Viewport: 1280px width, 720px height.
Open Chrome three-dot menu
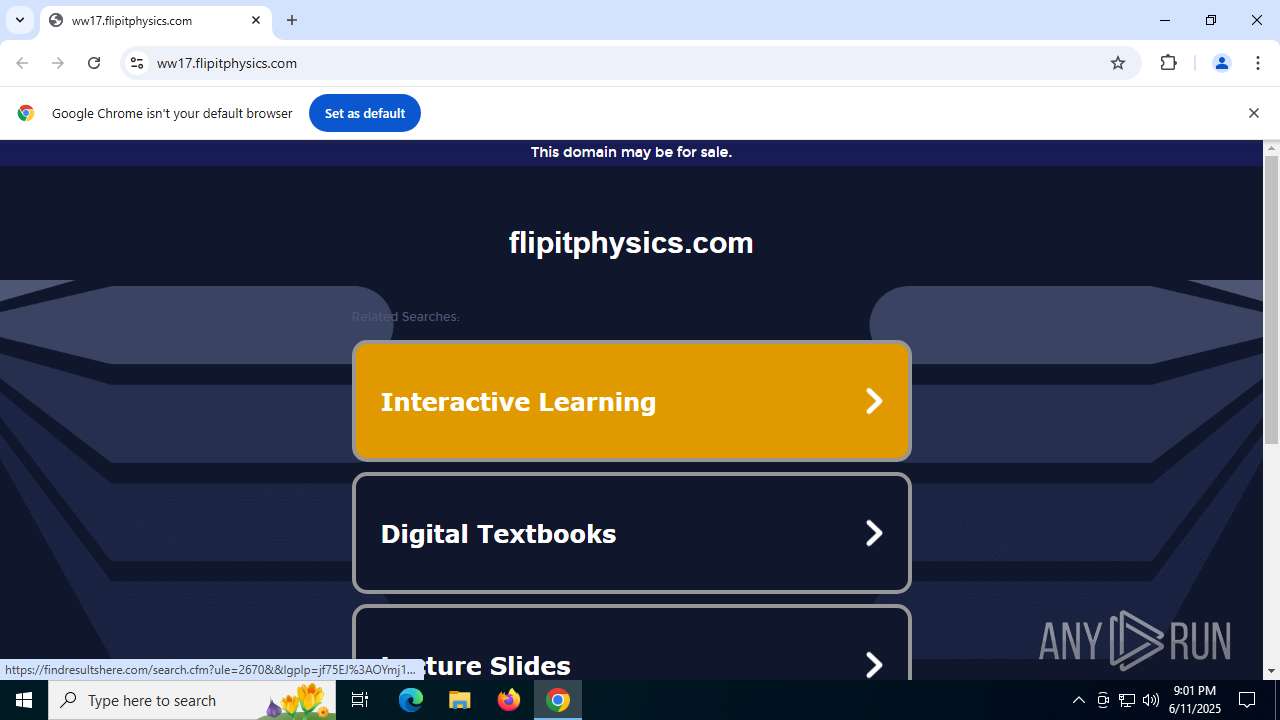coord(1258,63)
